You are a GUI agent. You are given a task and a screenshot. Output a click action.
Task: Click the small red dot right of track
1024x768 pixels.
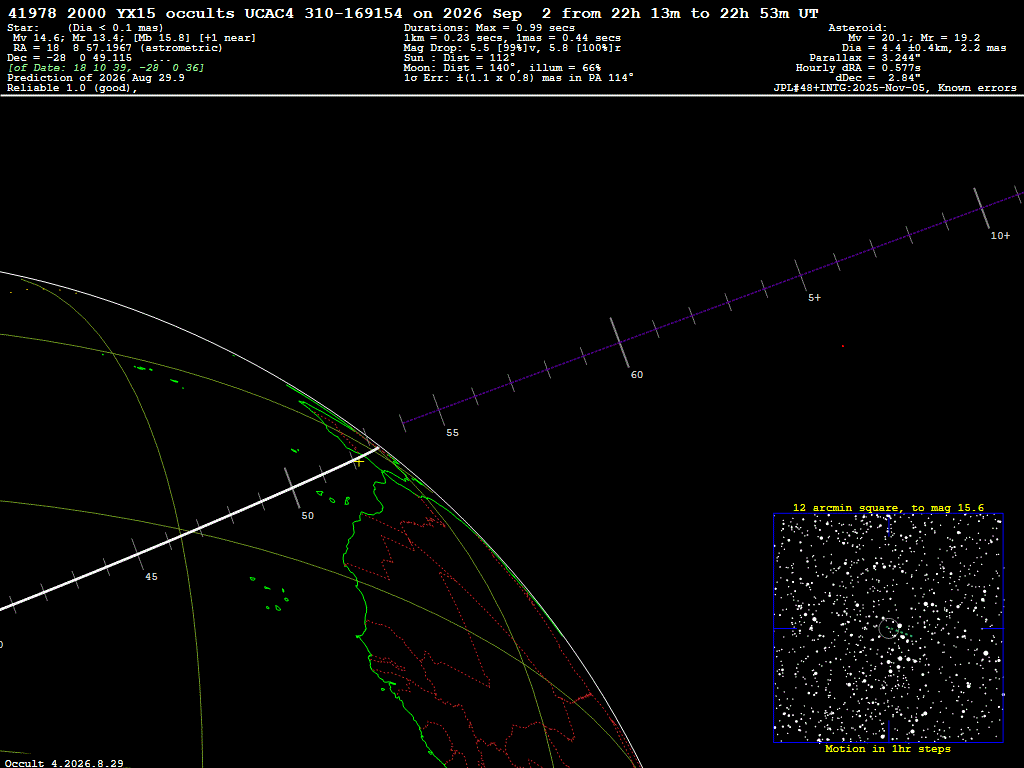(842, 346)
